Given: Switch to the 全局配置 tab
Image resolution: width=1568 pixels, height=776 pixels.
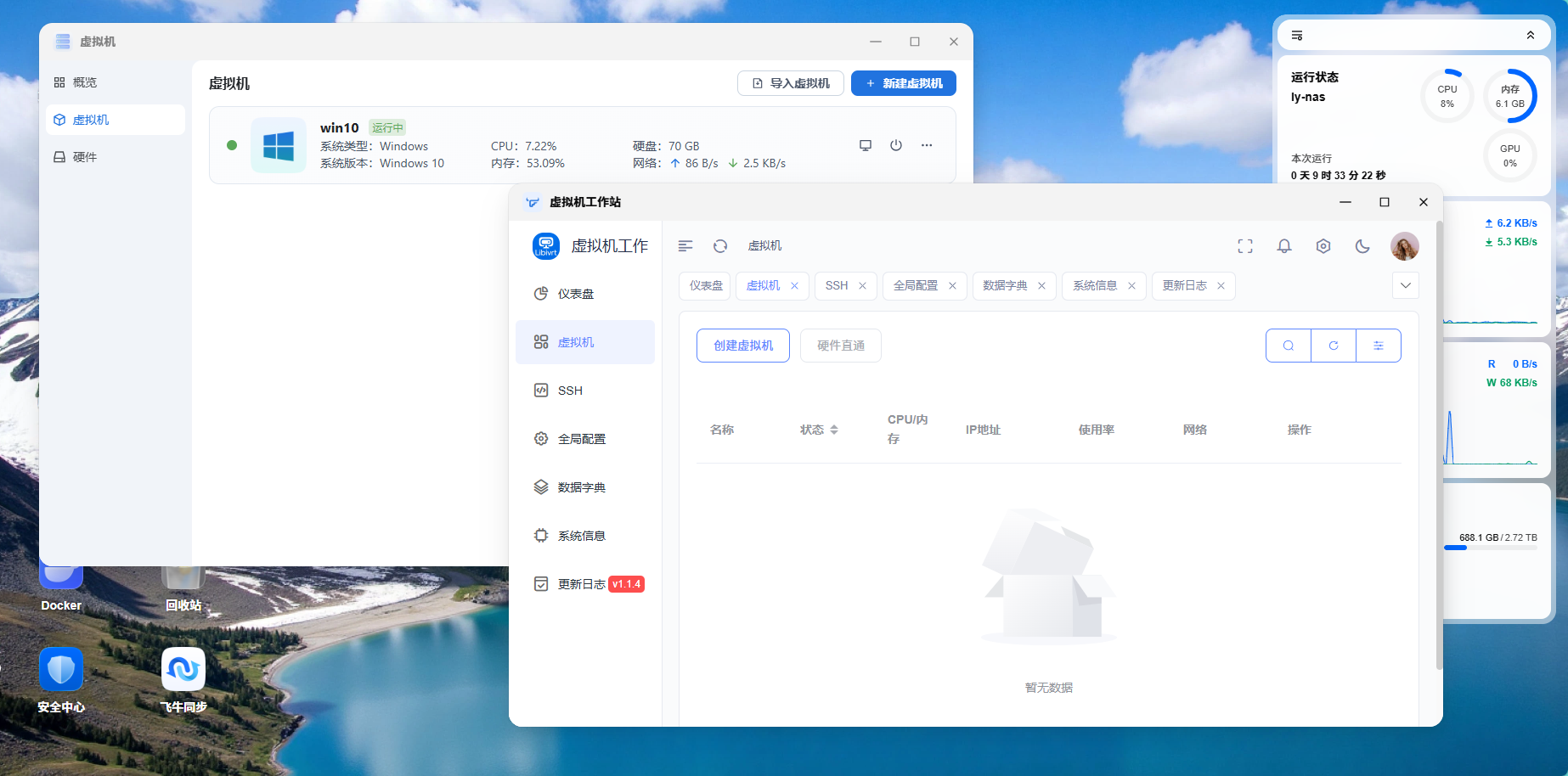Looking at the screenshot, I should [x=915, y=286].
